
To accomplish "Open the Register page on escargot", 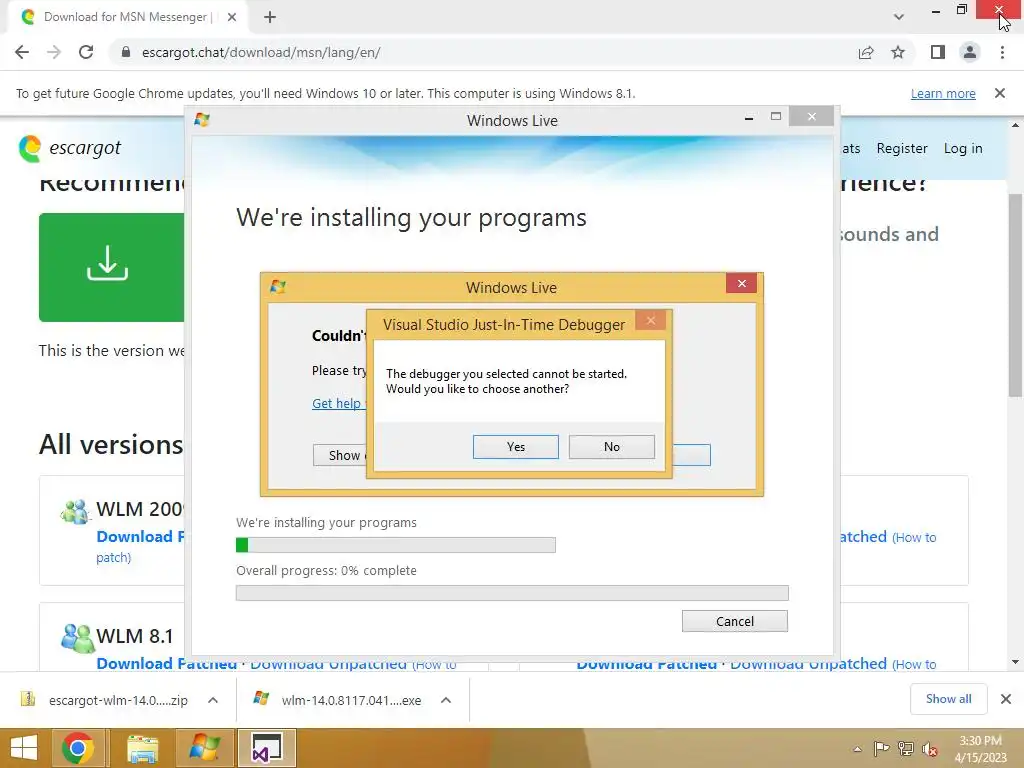I will click(902, 148).
